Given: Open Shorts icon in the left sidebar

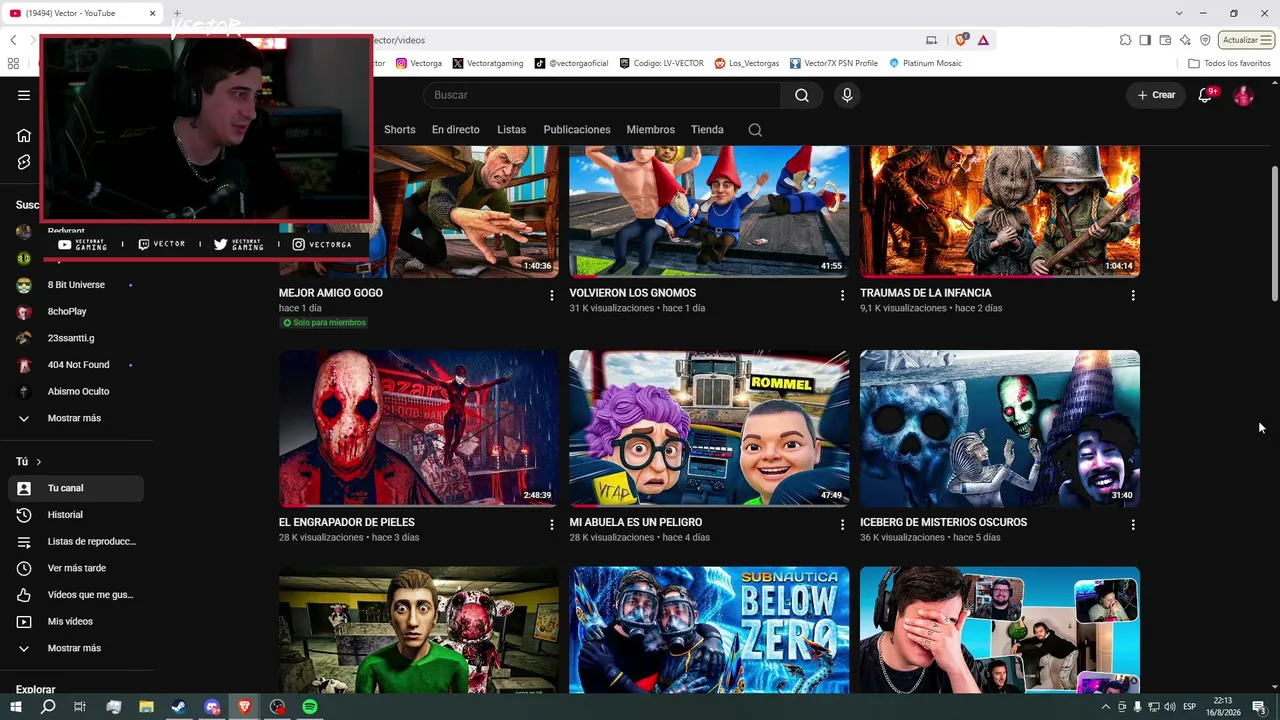Looking at the screenshot, I should click(24, 162).
